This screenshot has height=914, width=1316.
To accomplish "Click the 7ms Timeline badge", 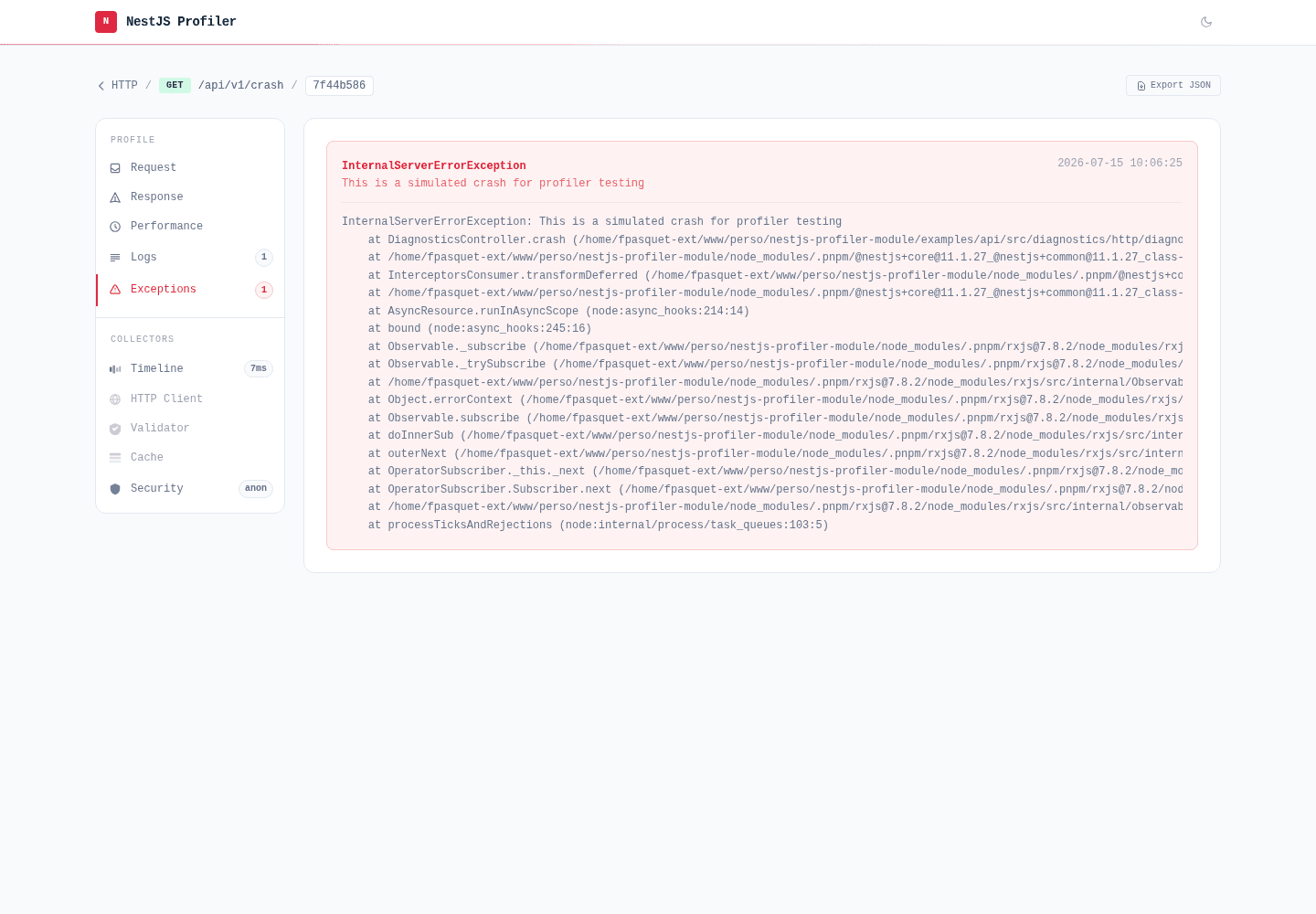I will (x=259, y=369).
